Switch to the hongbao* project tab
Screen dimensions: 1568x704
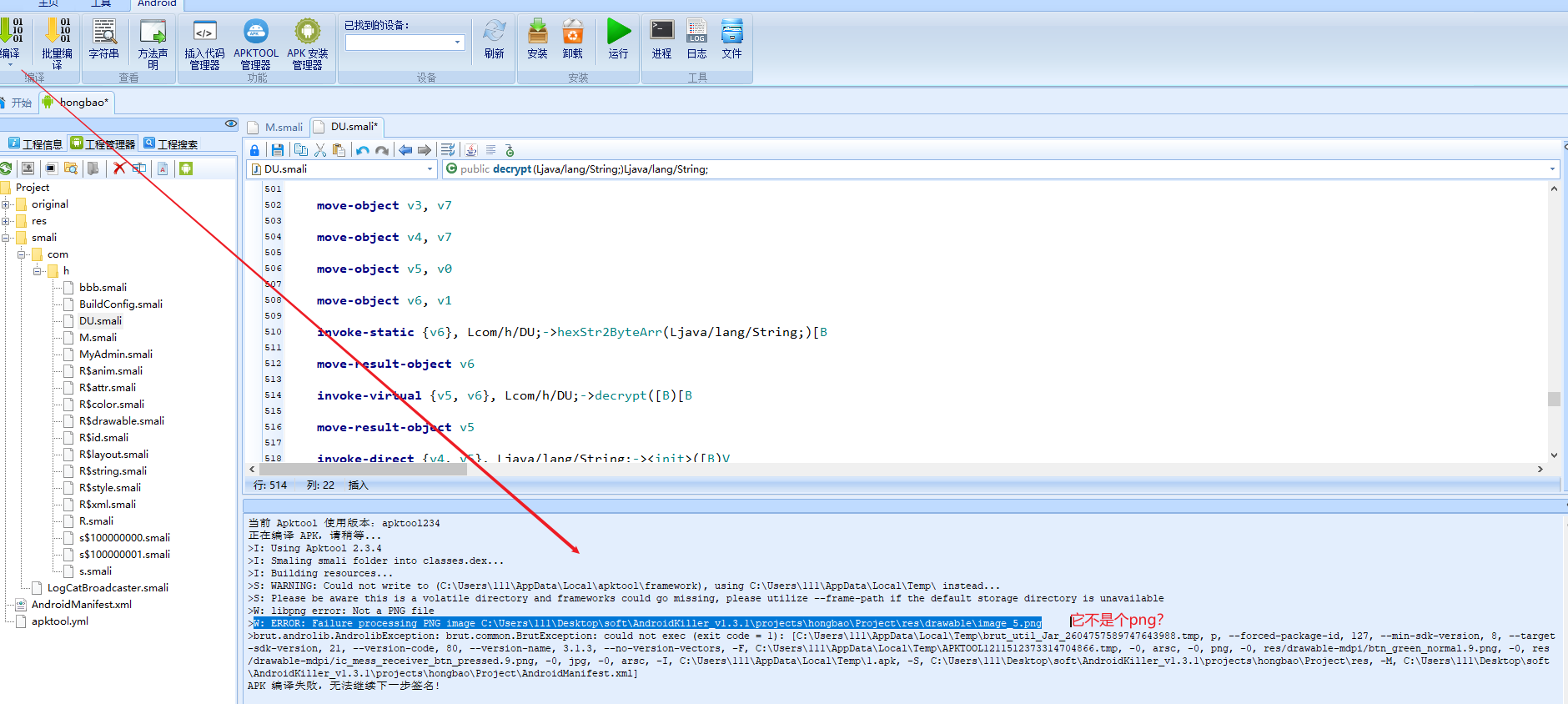point(77,103)
